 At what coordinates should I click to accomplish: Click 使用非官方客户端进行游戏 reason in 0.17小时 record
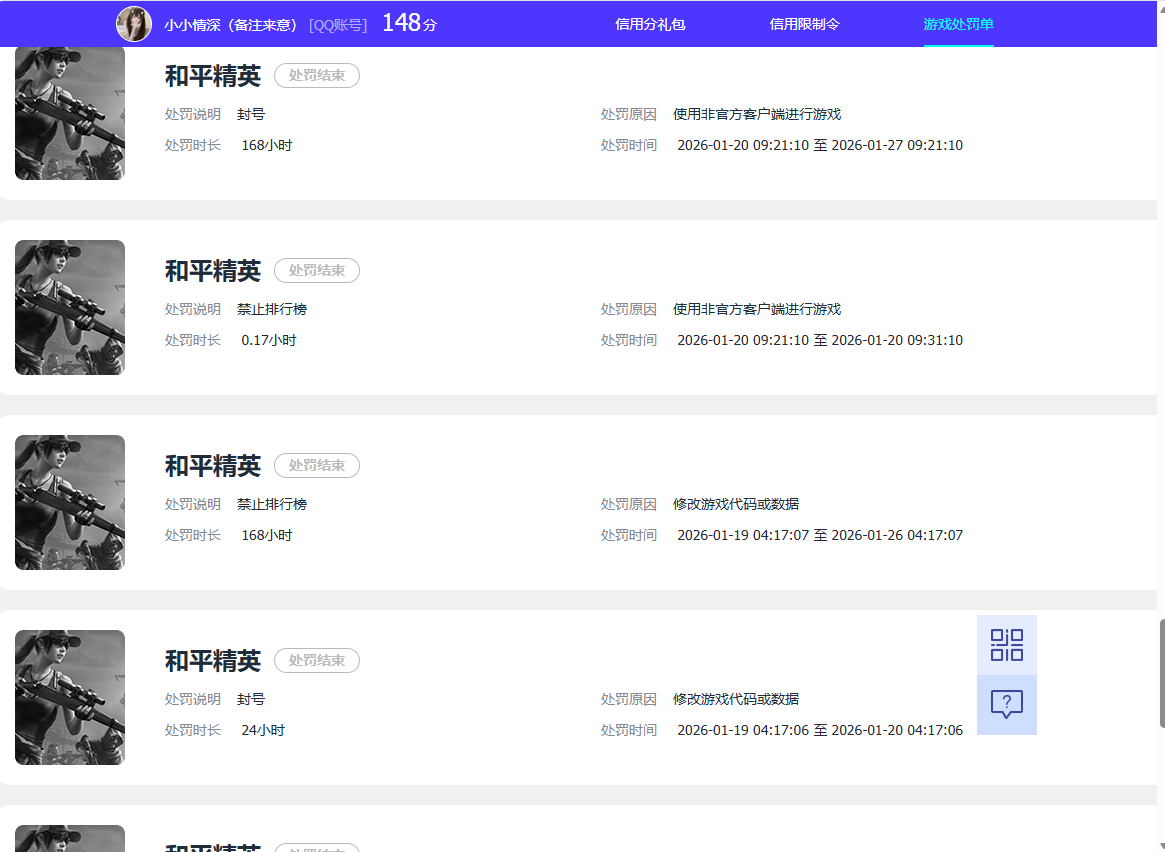point(757,309)
